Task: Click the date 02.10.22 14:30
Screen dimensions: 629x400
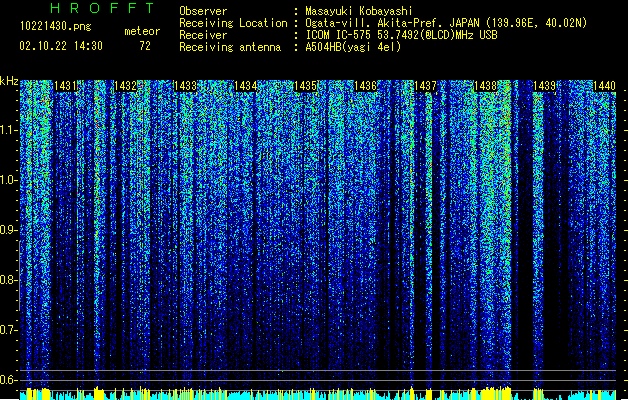Action: 61,46
